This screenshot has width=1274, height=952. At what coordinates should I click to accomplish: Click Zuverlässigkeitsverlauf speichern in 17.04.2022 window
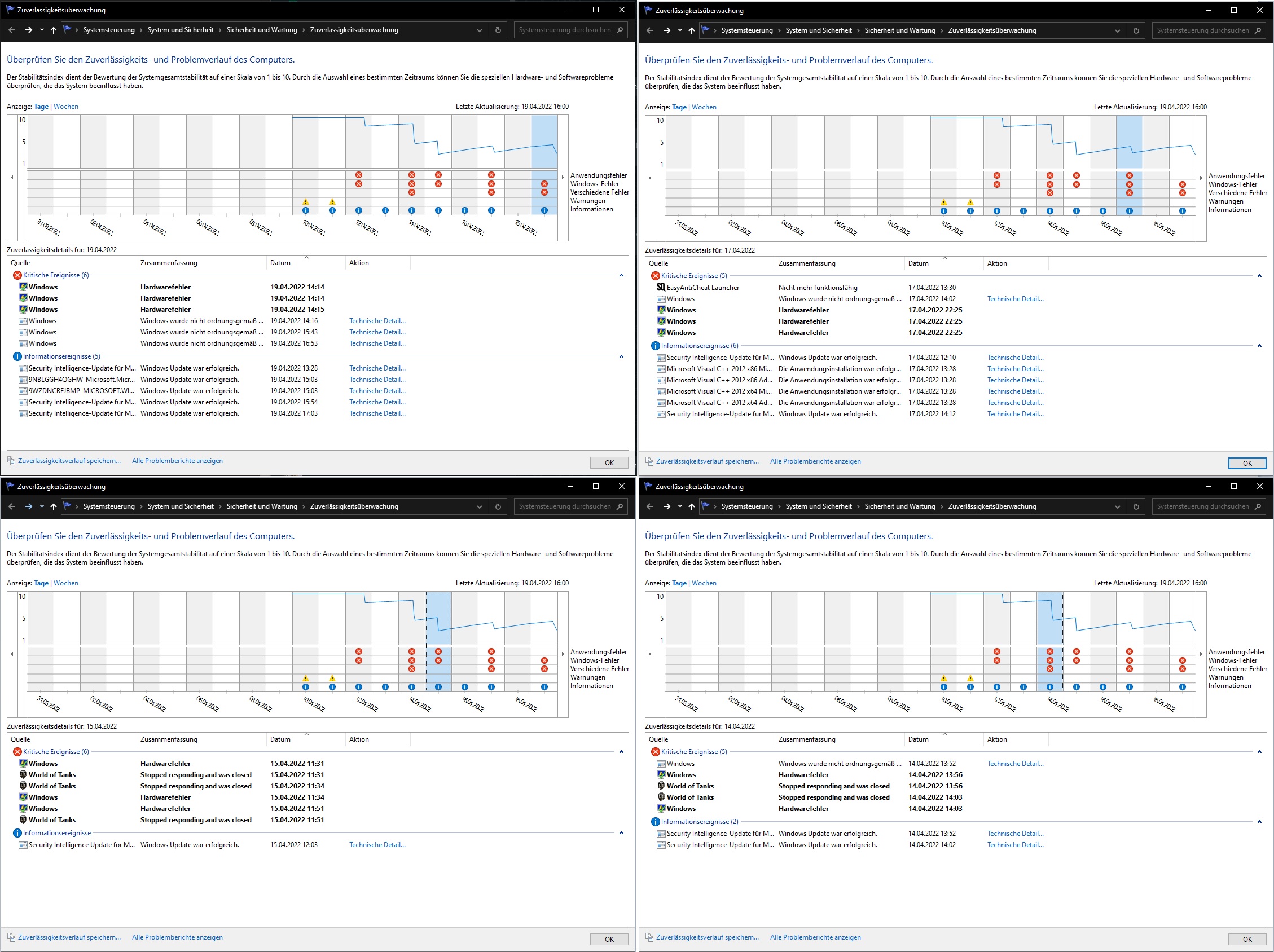click(x=708, y=461)
